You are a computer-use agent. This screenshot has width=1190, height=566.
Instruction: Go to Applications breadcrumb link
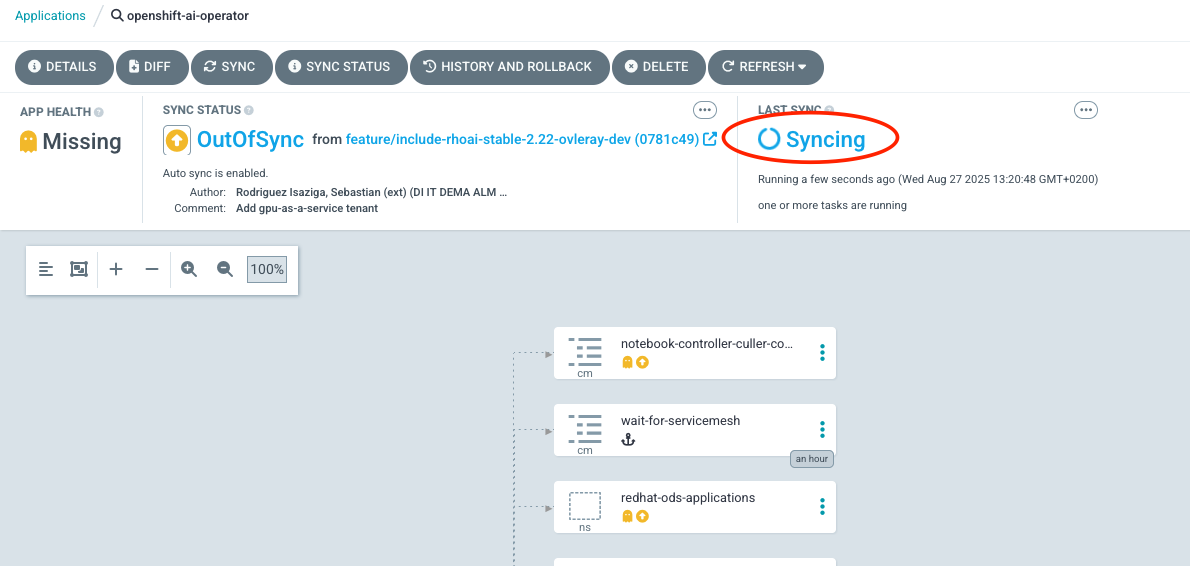(50, 16)
